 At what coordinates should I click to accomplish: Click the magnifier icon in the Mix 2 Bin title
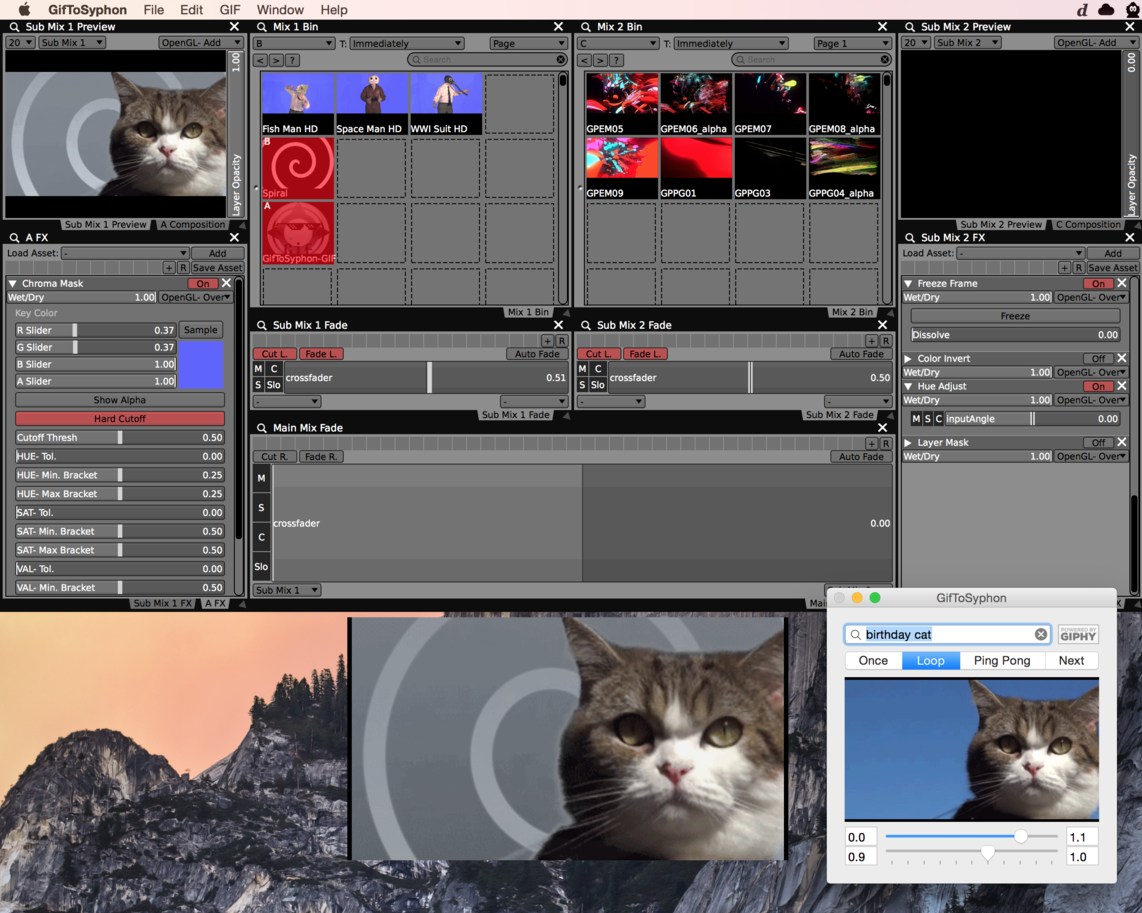pos(586,27)
